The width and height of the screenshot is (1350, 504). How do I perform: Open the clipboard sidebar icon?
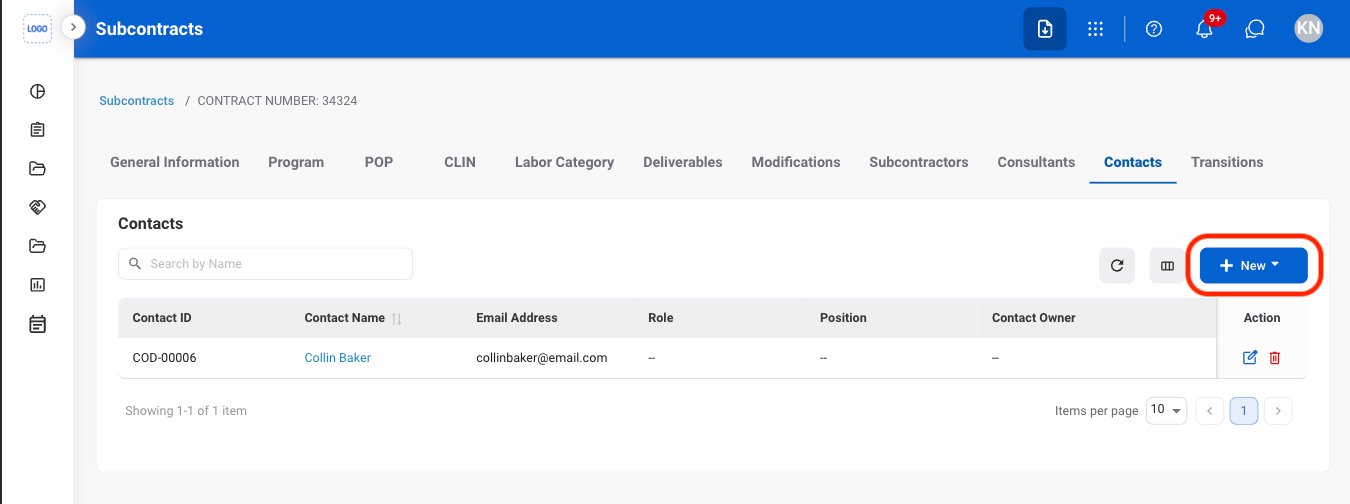tap(38, 130)
